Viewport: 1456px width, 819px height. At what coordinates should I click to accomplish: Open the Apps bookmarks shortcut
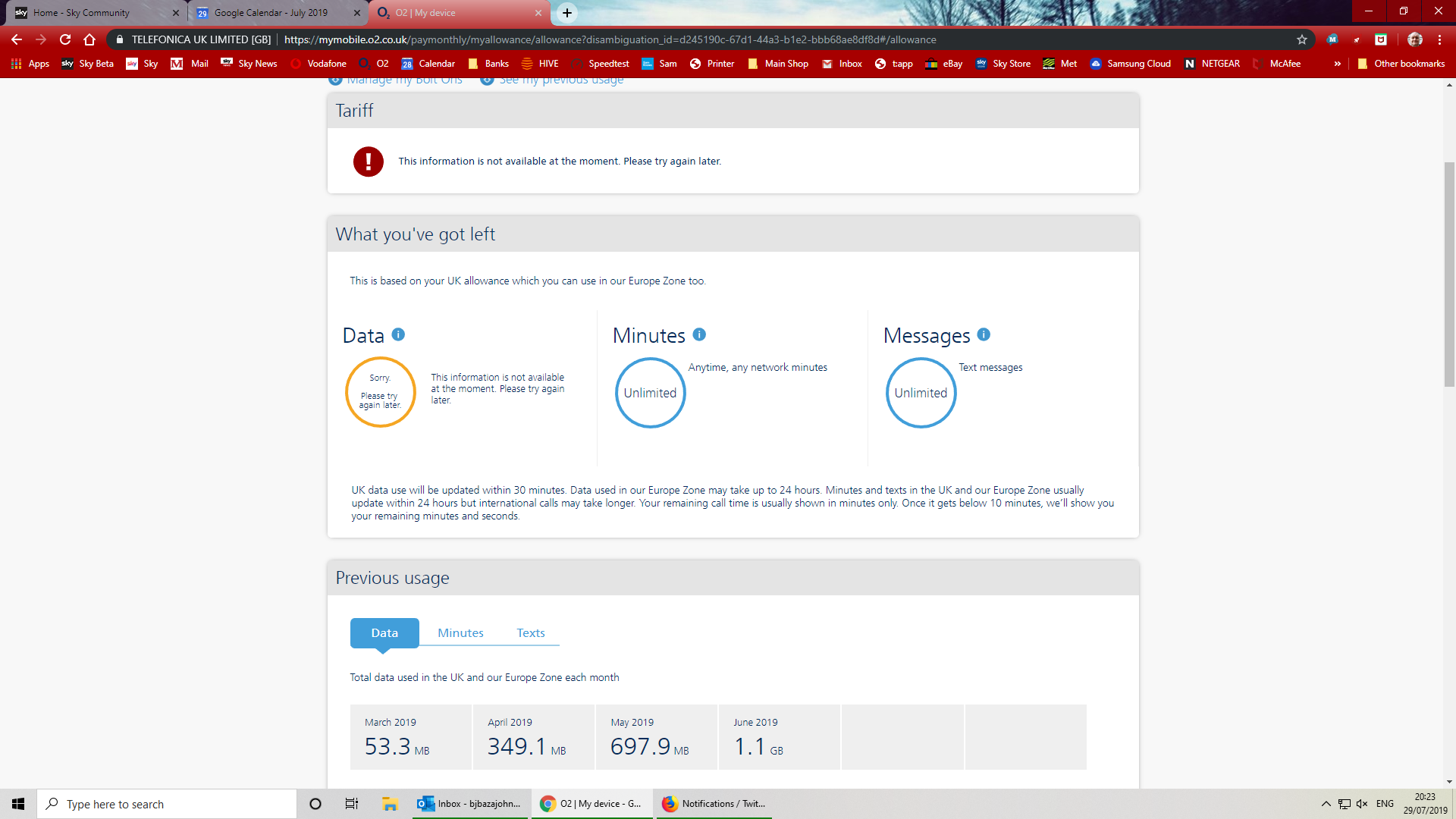point(30,64)
